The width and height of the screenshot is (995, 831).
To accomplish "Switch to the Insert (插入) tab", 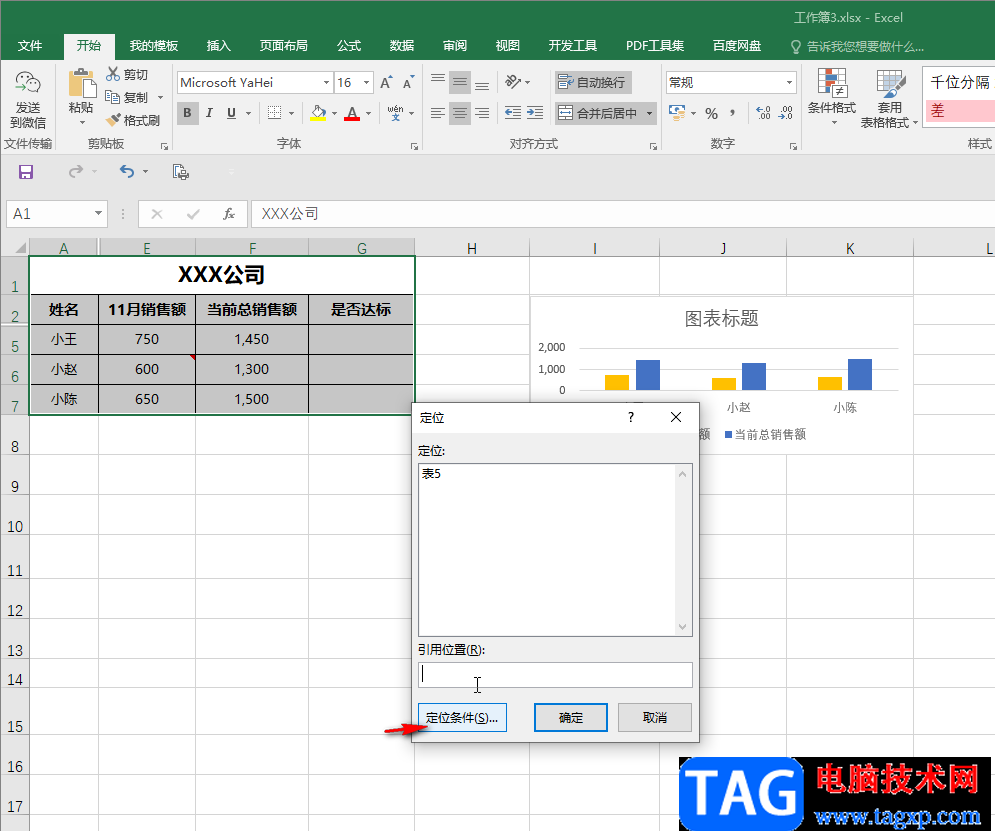I will pos(218,46).
